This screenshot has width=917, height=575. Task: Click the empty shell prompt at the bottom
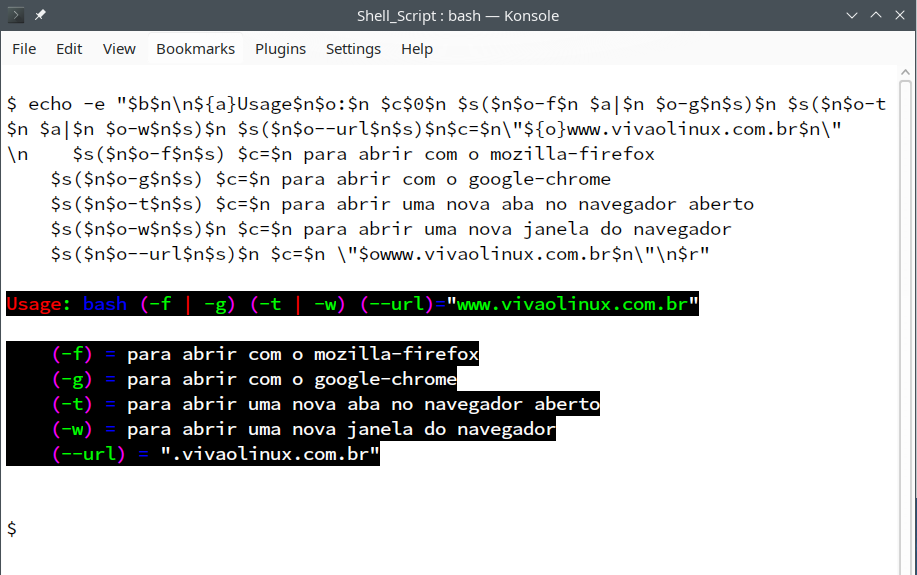11,528
